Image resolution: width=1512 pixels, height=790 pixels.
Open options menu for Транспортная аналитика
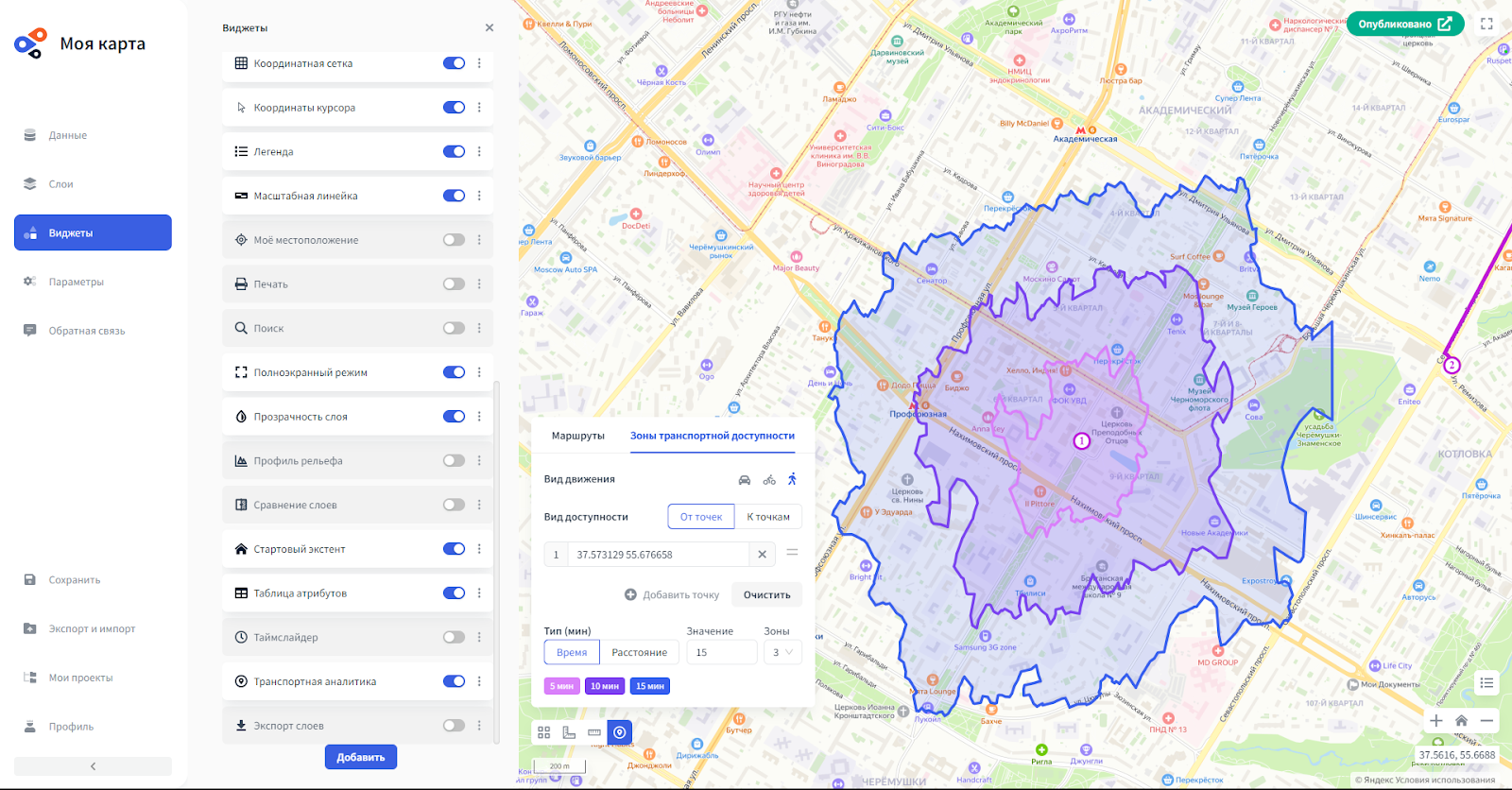pos(479,681)
